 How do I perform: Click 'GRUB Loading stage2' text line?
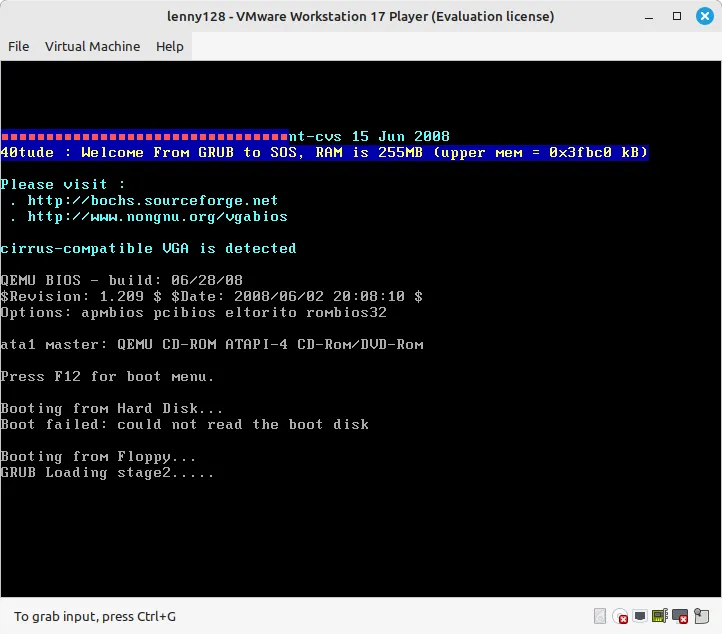(x=107, y=473)
